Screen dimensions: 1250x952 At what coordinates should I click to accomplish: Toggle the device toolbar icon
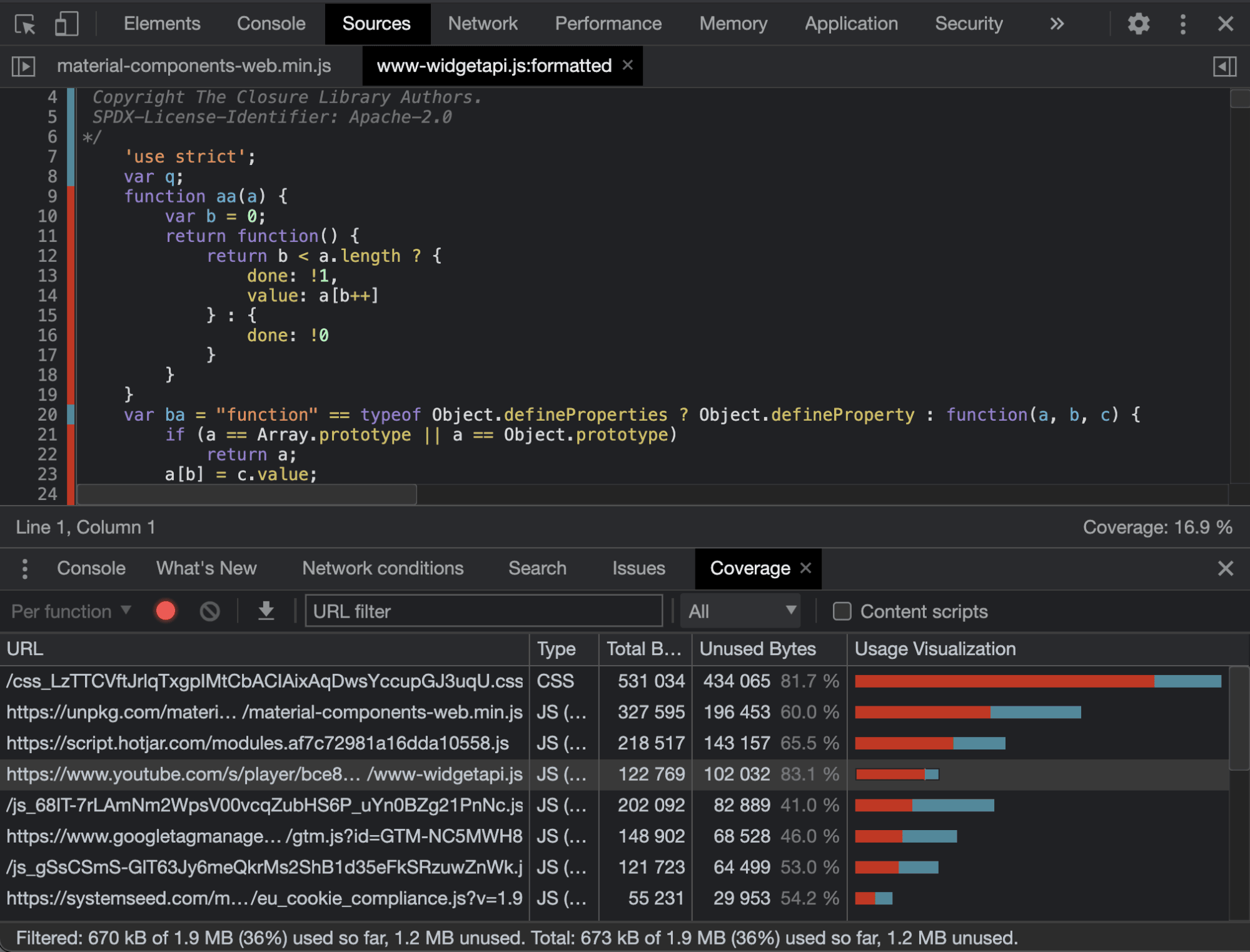[66, 24]
